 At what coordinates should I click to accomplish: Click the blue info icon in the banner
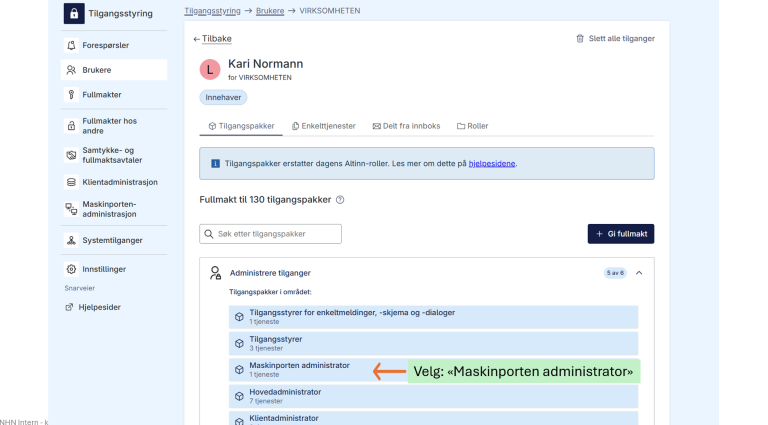[x=215, y=164]
